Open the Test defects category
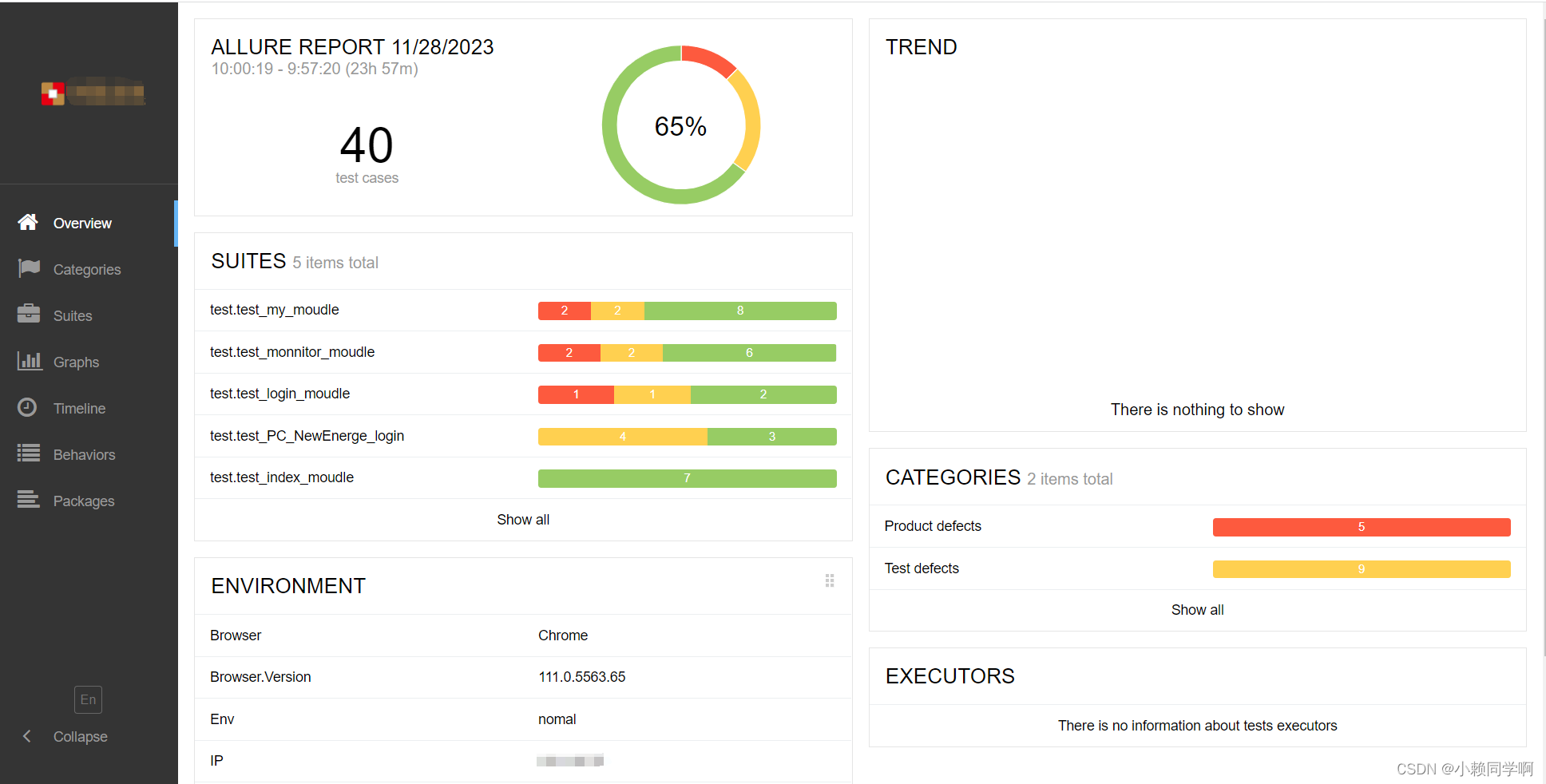Viewport: 1546px width, 784px height. click(x=1197, y=568)
